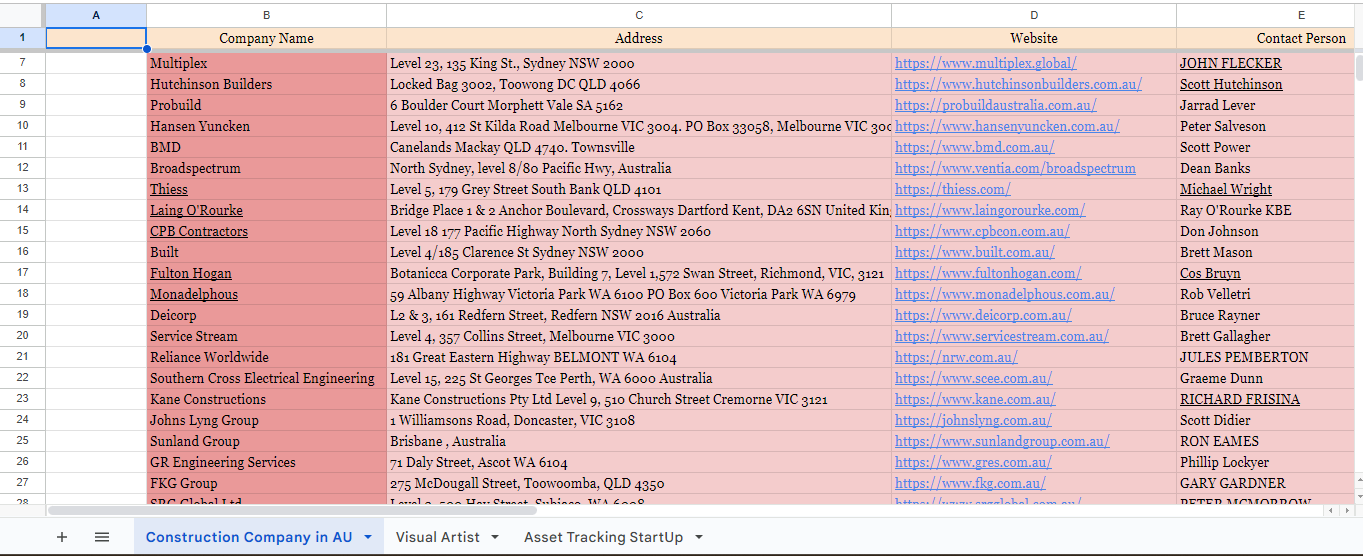Select the Company Name header cell
The height and width of the screenshot is (556, 1363).
[266, 38]
